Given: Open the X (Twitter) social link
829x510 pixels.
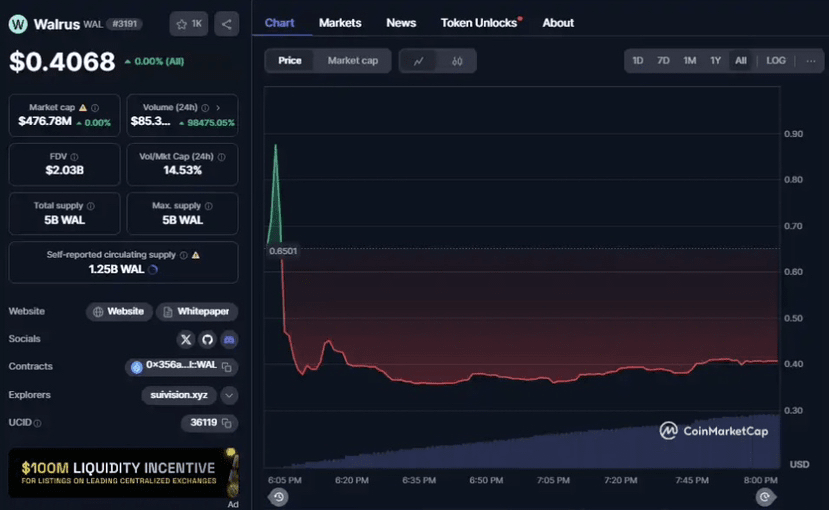Looking at the screenshot, I should click(185, 339).
